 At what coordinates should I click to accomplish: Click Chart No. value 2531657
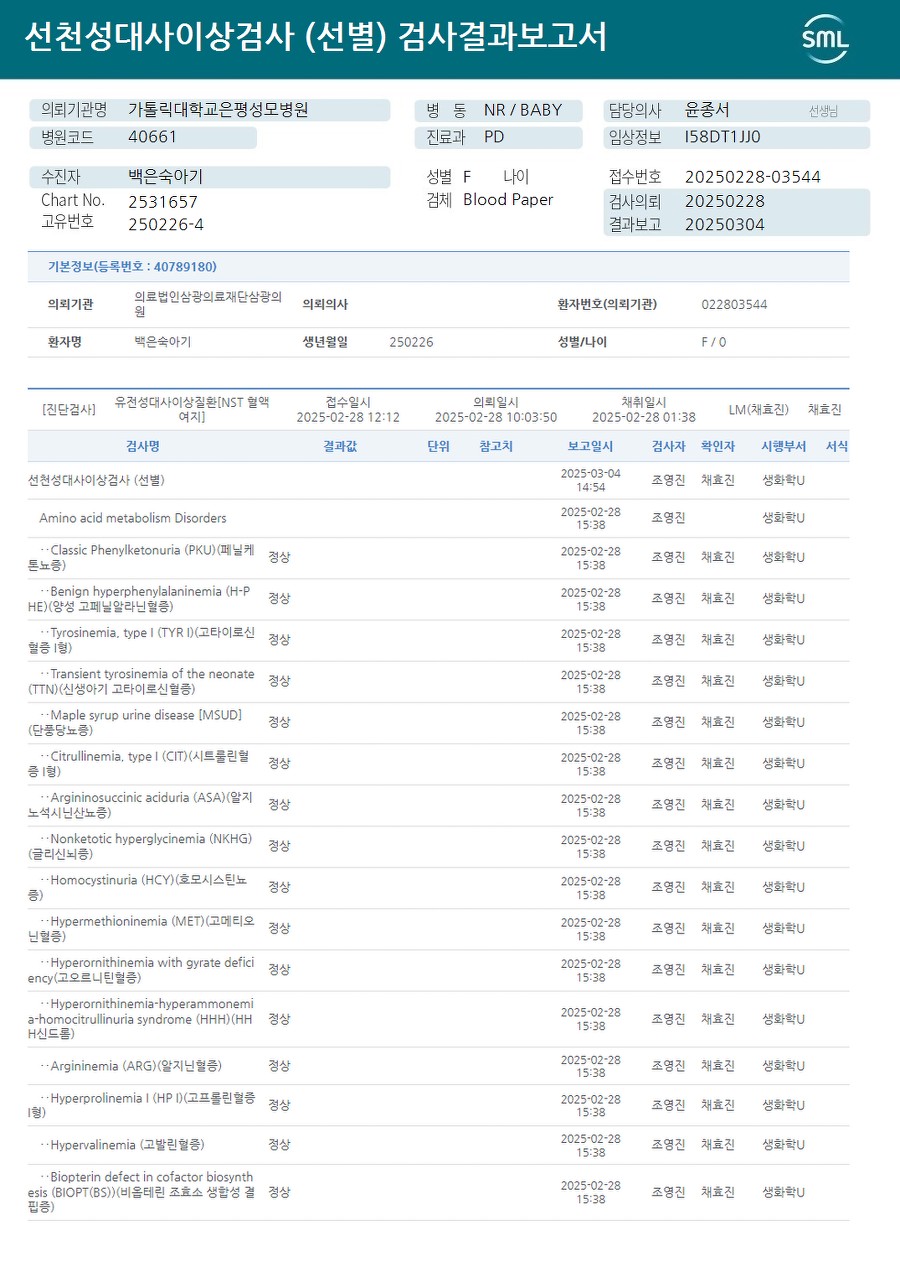[x=163, y=201]
